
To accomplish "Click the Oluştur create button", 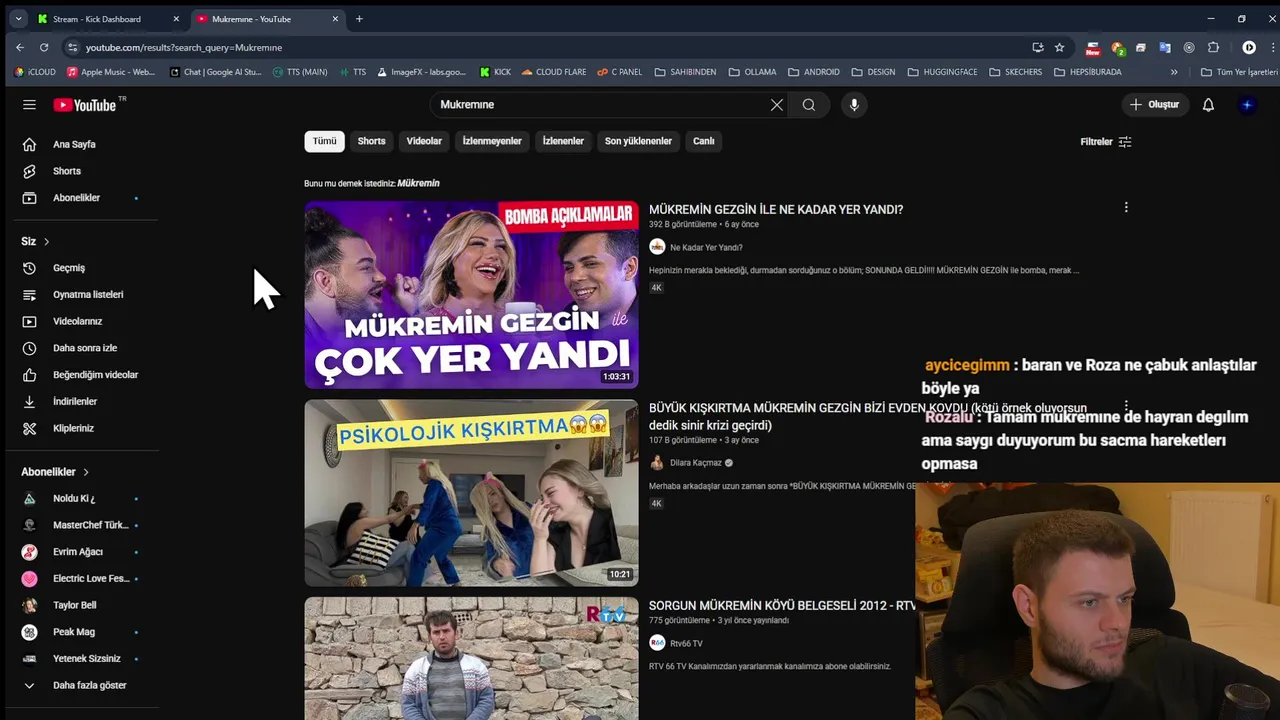I will click(x=1154, y=105).
